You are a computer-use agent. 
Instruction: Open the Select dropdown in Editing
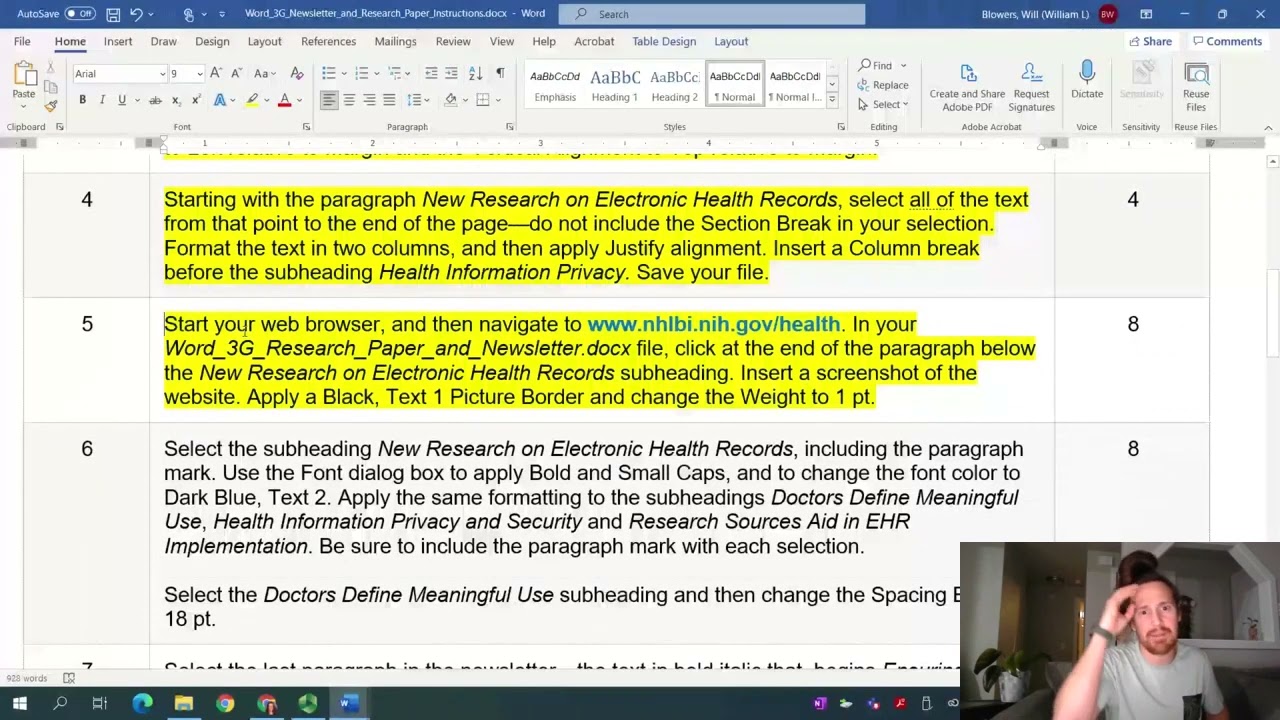pos(885,104)
